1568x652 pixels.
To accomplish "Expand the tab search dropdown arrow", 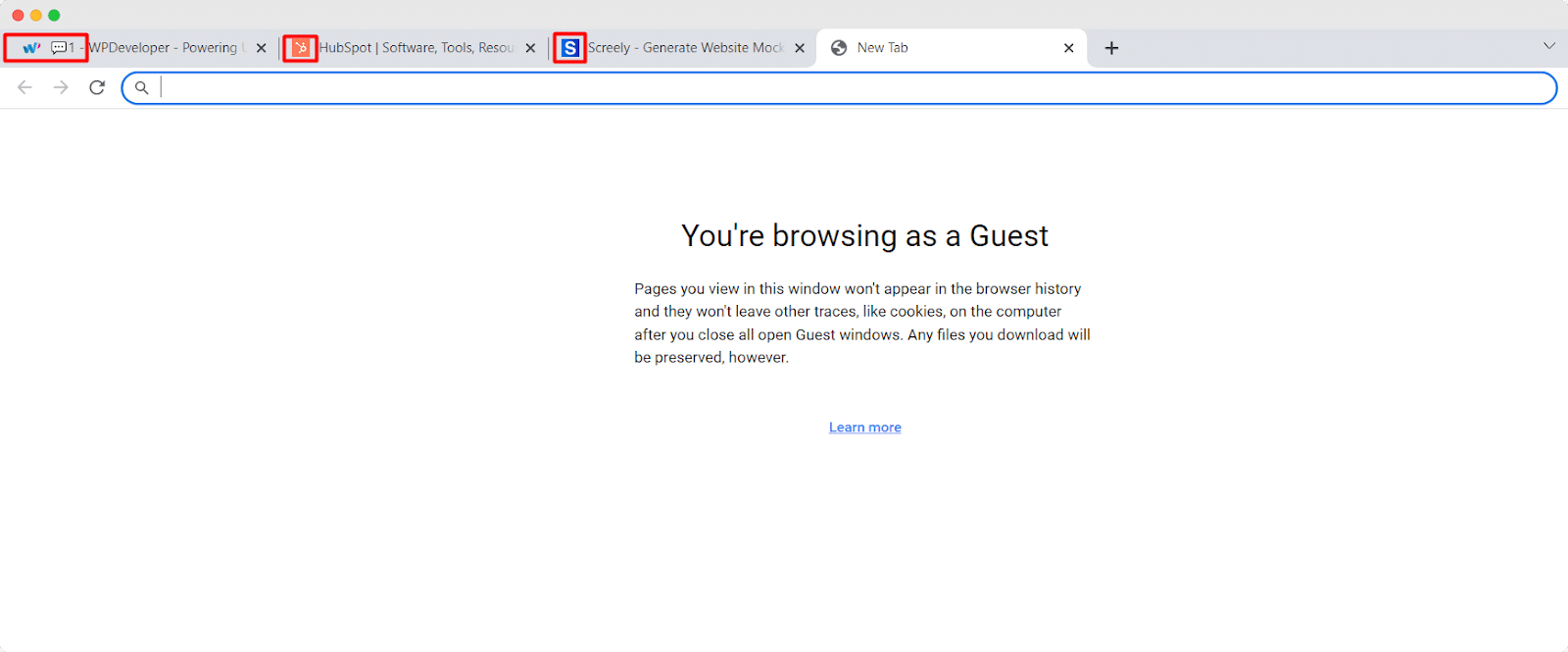I will coord(1548,46).
